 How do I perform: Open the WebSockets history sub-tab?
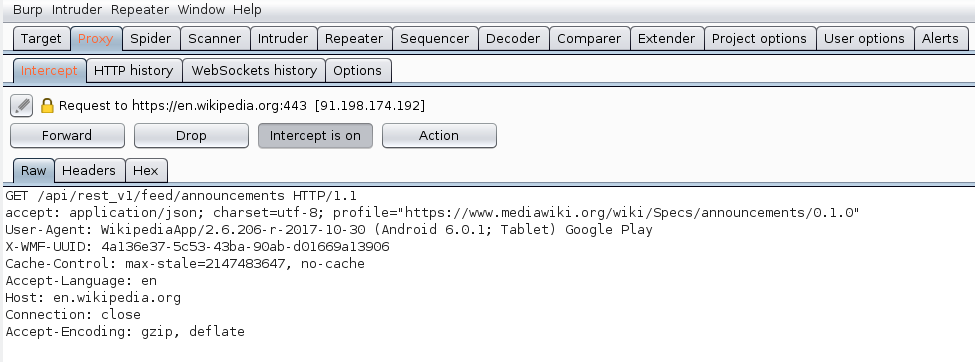[x=254, y=70]
